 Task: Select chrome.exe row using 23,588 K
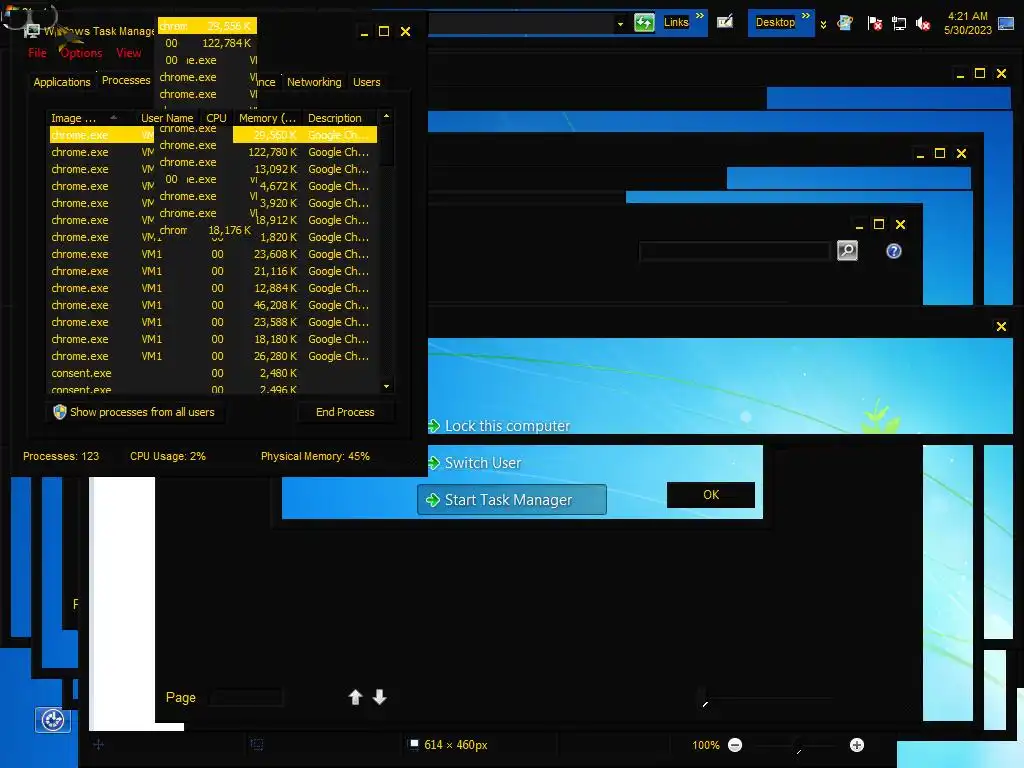[x=213, y=322]
